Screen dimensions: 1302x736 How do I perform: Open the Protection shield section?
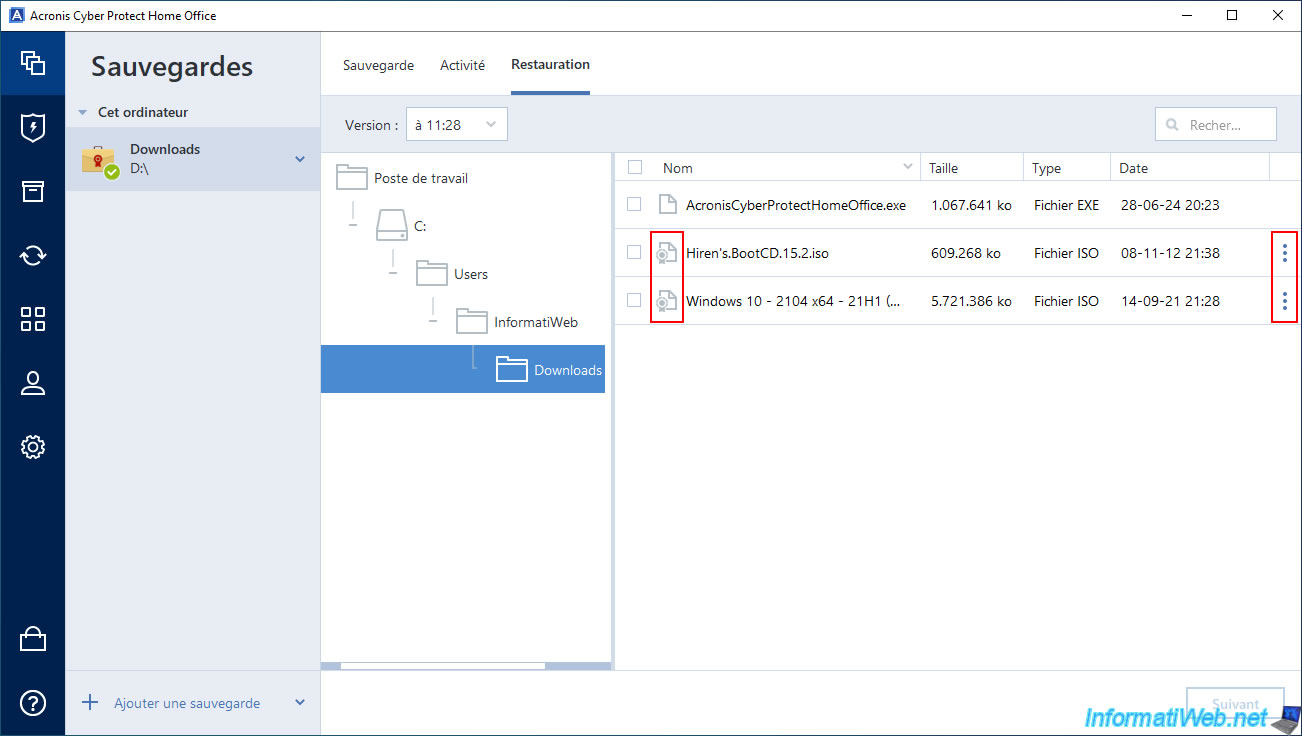(x=33, y=127)
